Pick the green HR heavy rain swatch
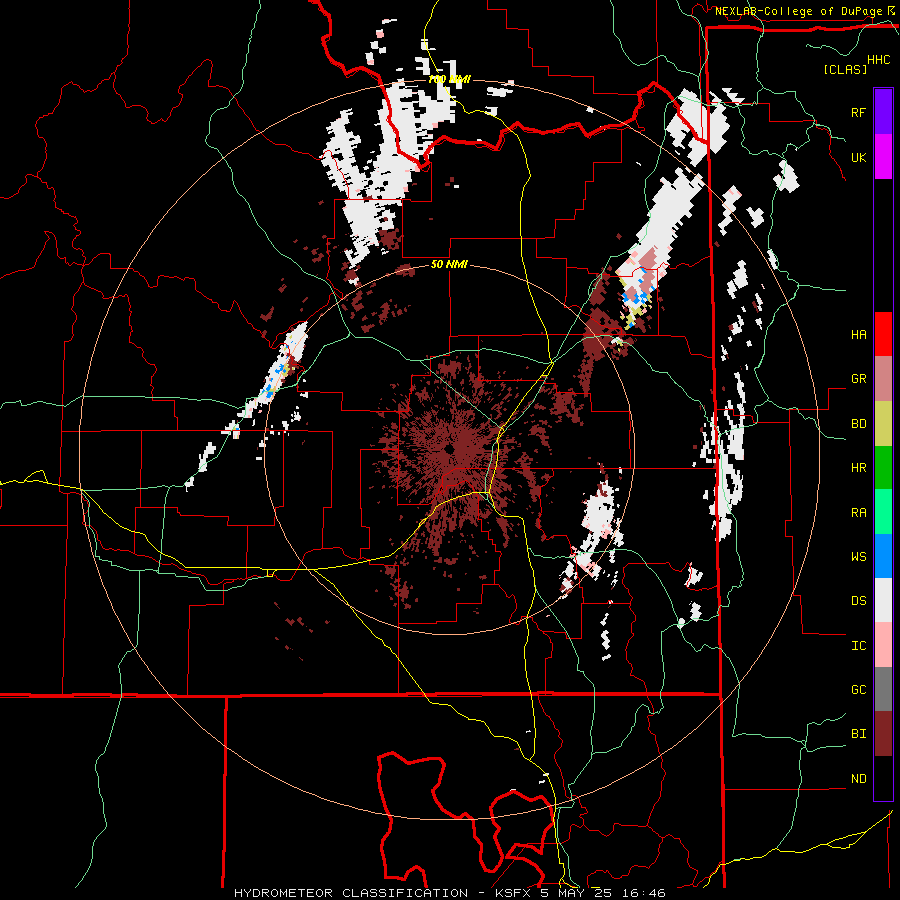 pos(883,467)
